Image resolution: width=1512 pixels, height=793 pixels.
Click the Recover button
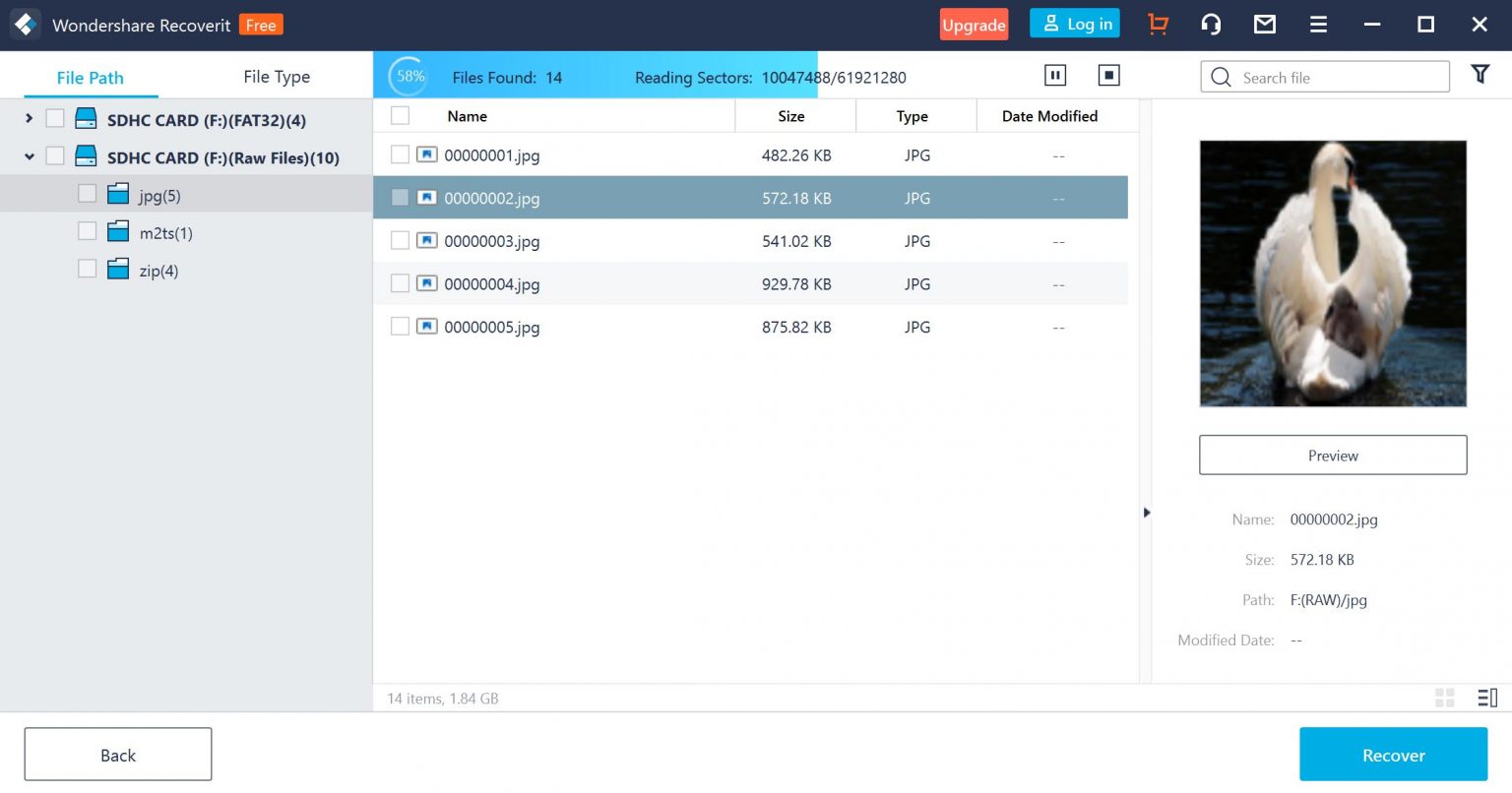coord(1393,755)
